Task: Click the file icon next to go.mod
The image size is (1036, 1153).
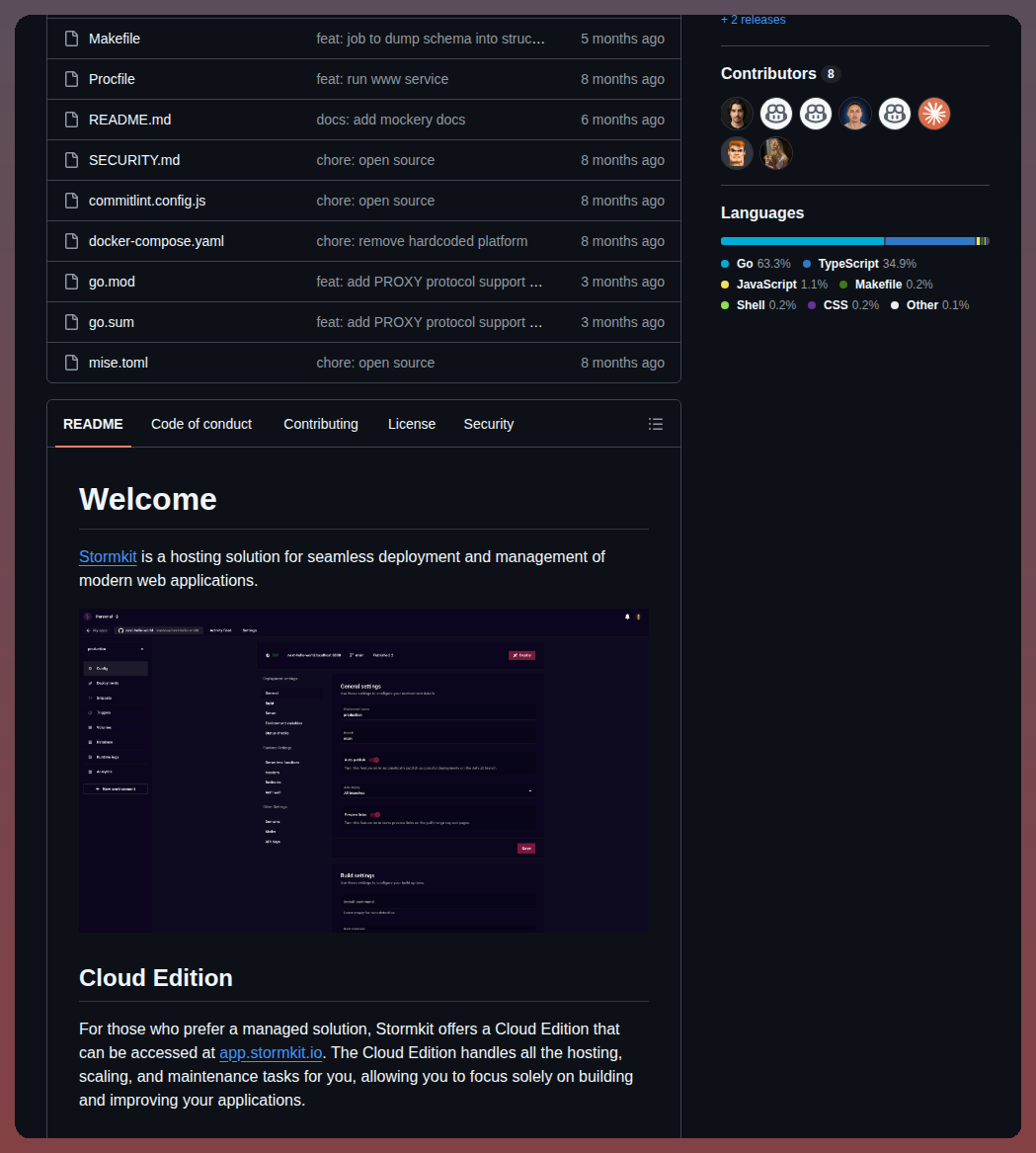Action: point(71,282)
